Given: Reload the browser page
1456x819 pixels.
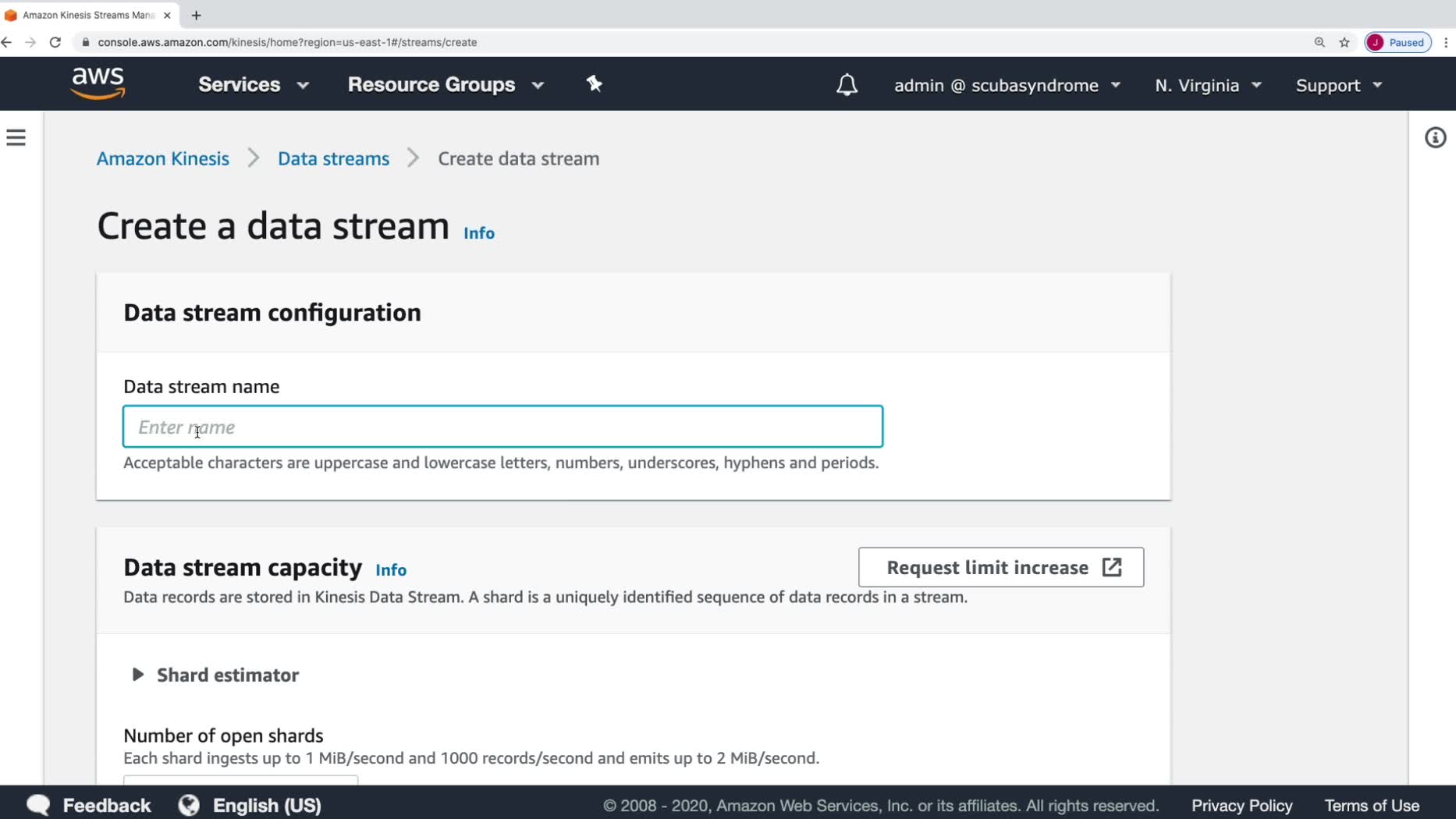Looking at the screenshot, I should pos(55,42).
